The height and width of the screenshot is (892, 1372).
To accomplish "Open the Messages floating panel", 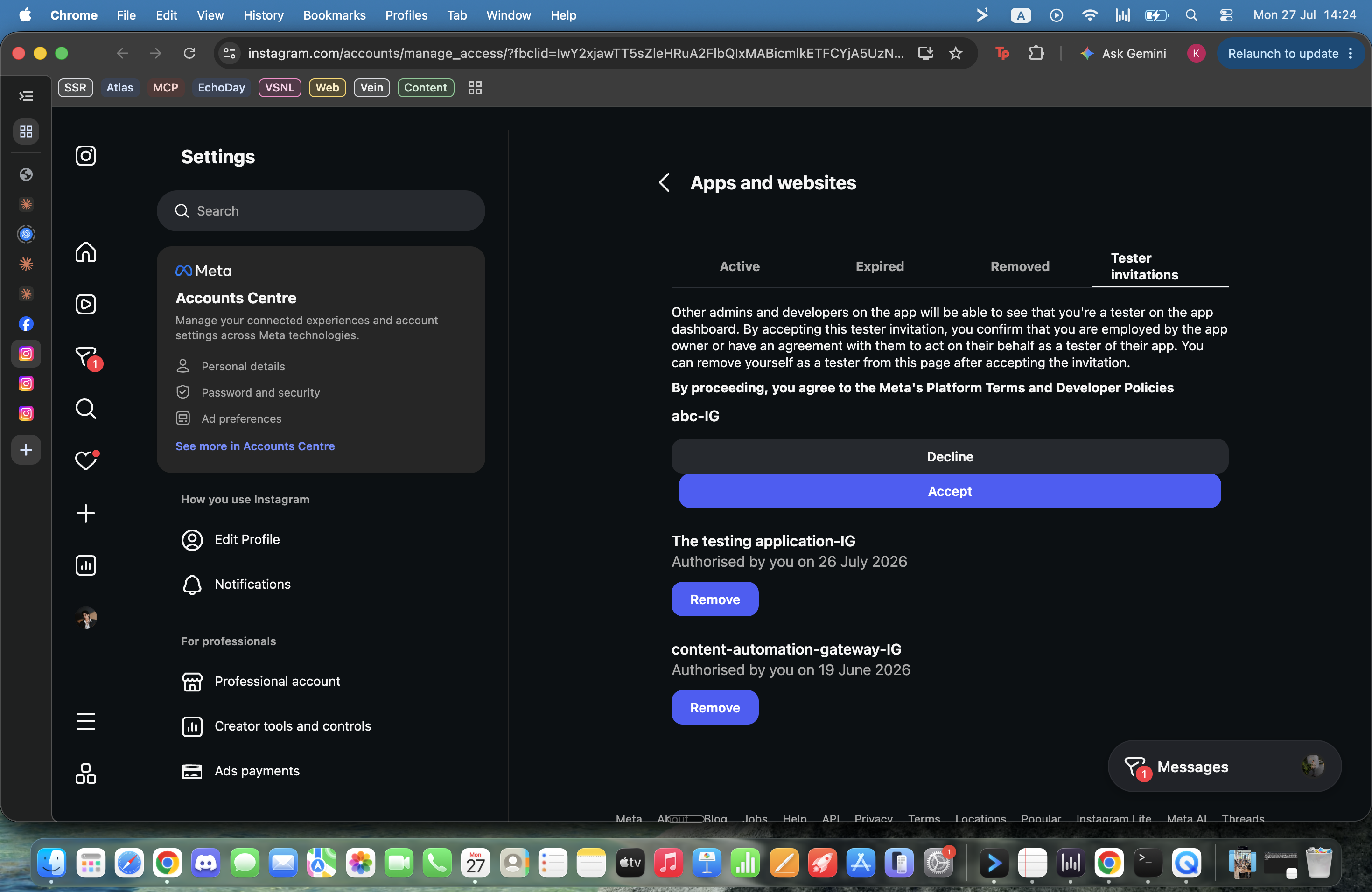I will (1225, 767).
